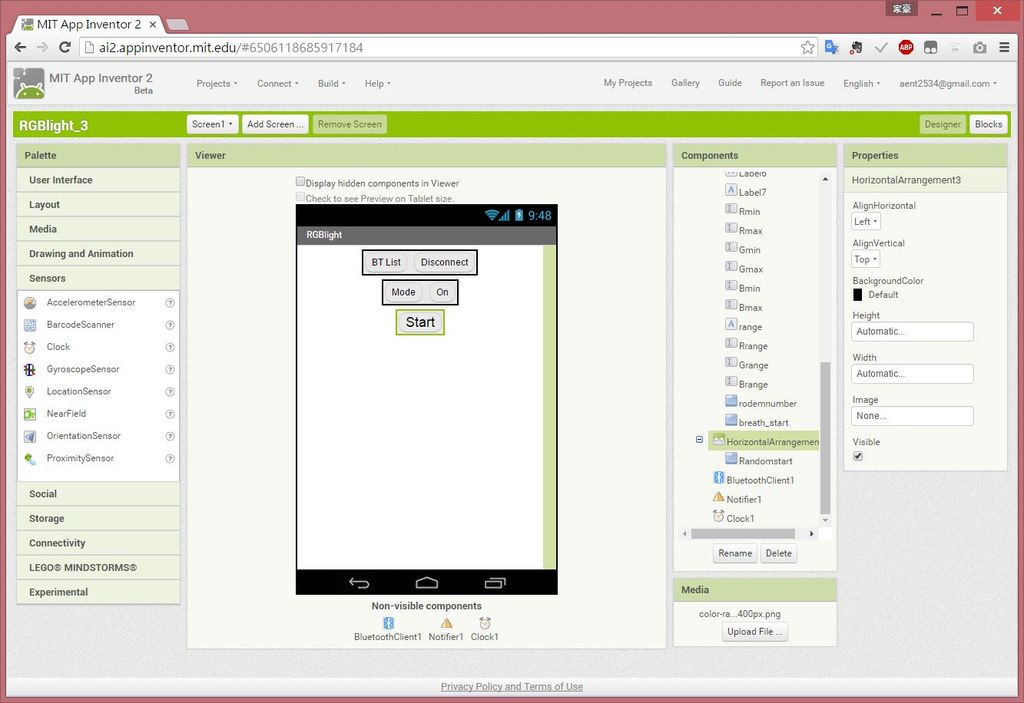
Task: Switch to the Designer view
Action: 942,124
